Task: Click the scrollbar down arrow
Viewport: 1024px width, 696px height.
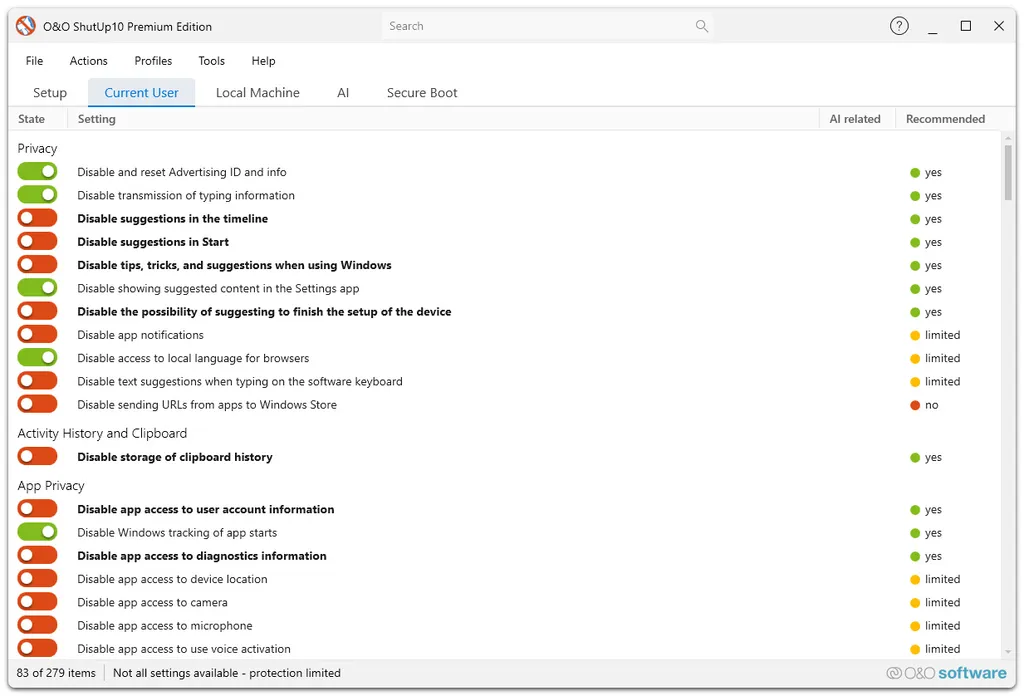Action: [1008, 652]
